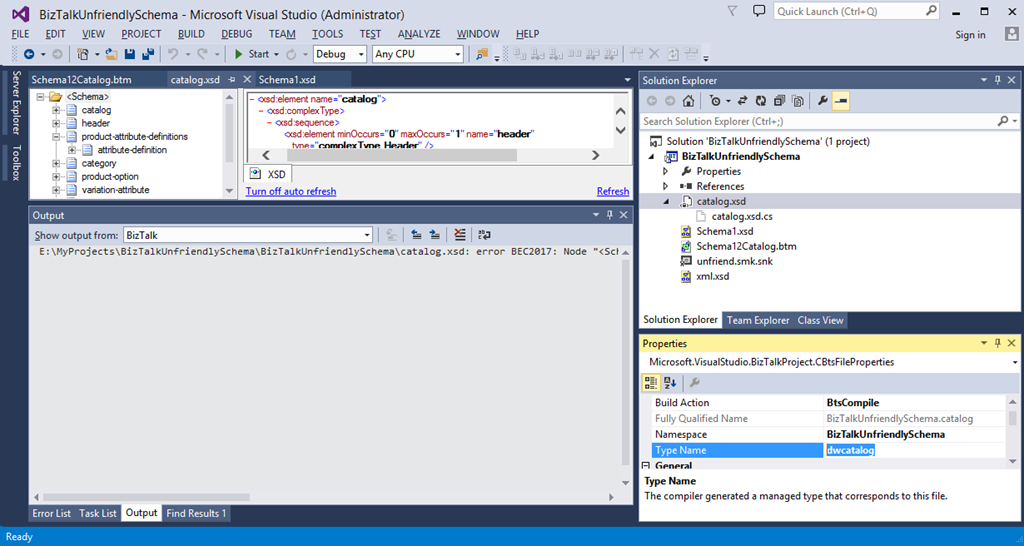Image resolution: width=1024 pixels, height=546 pixels.
Task: Open the Toolbox side tab
Action: click(17, 162)
